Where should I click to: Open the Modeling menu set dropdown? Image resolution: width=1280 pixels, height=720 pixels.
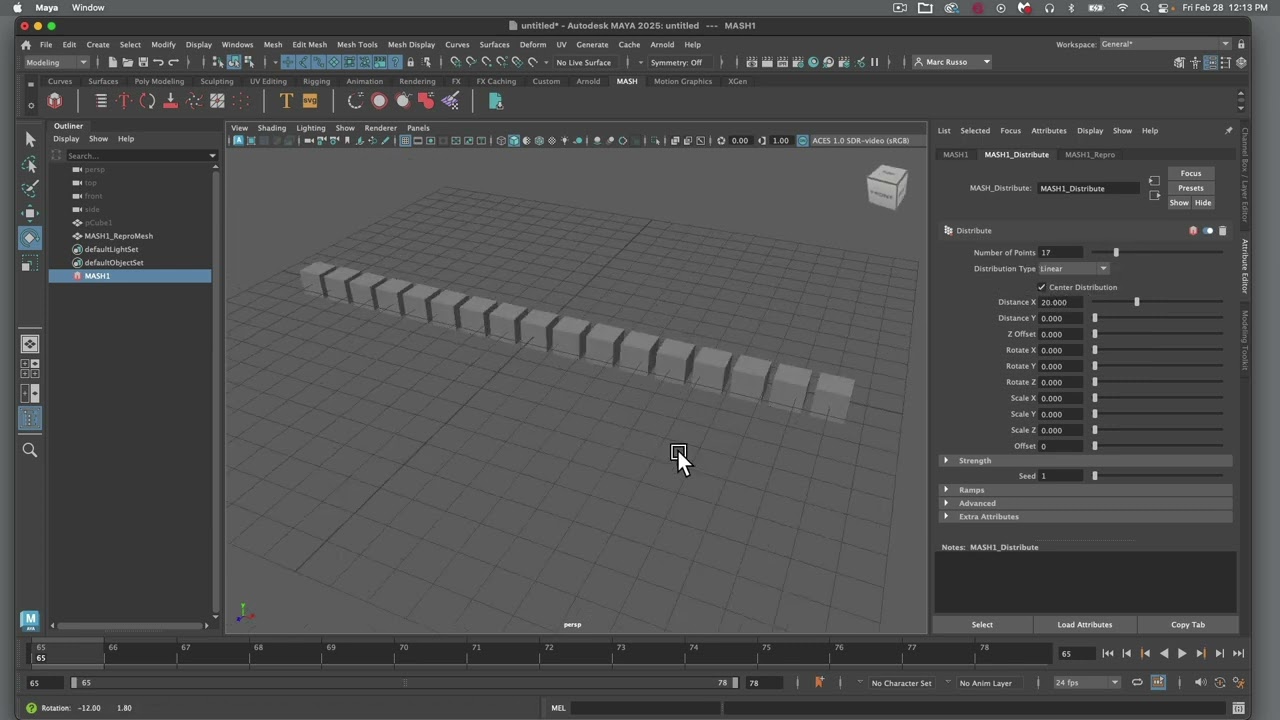coord(55,62)
